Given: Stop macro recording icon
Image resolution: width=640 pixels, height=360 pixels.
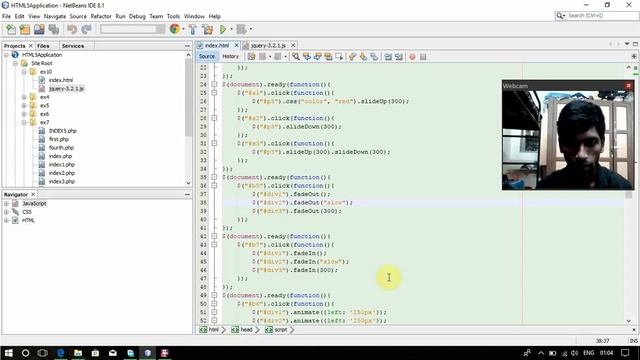Looking at the screenshot, I should (x=423, y=57).
